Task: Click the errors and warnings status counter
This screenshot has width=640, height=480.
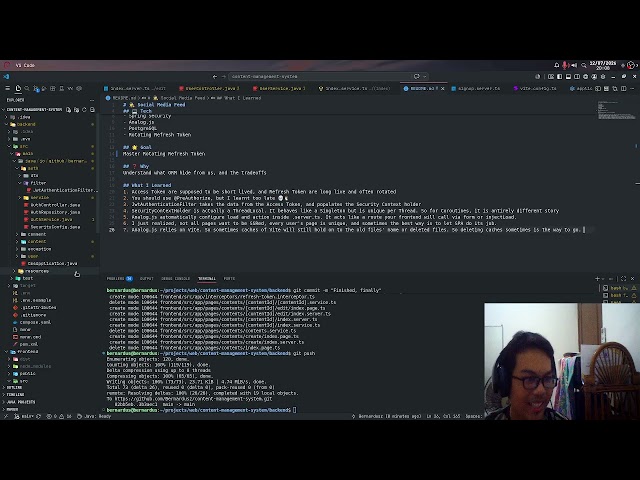Action: click(x=59, y=416)
